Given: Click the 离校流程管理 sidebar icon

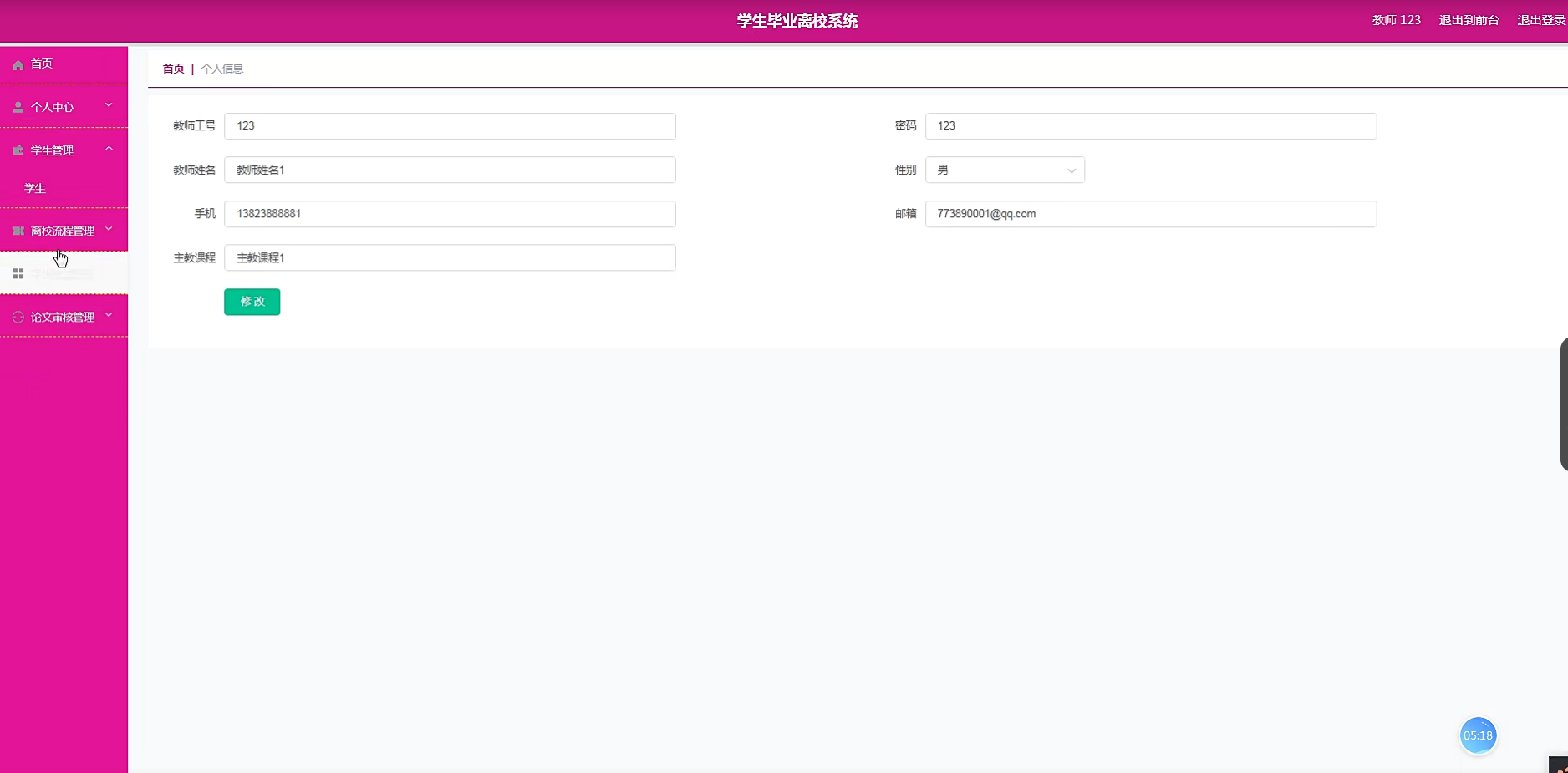Looking at the screenshot, I should tap(18, 231).
